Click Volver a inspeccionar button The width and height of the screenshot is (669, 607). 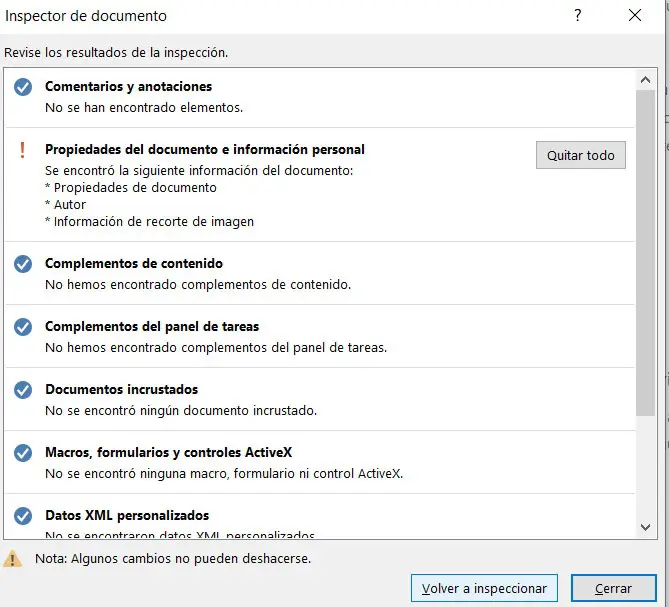coord(484,589)
